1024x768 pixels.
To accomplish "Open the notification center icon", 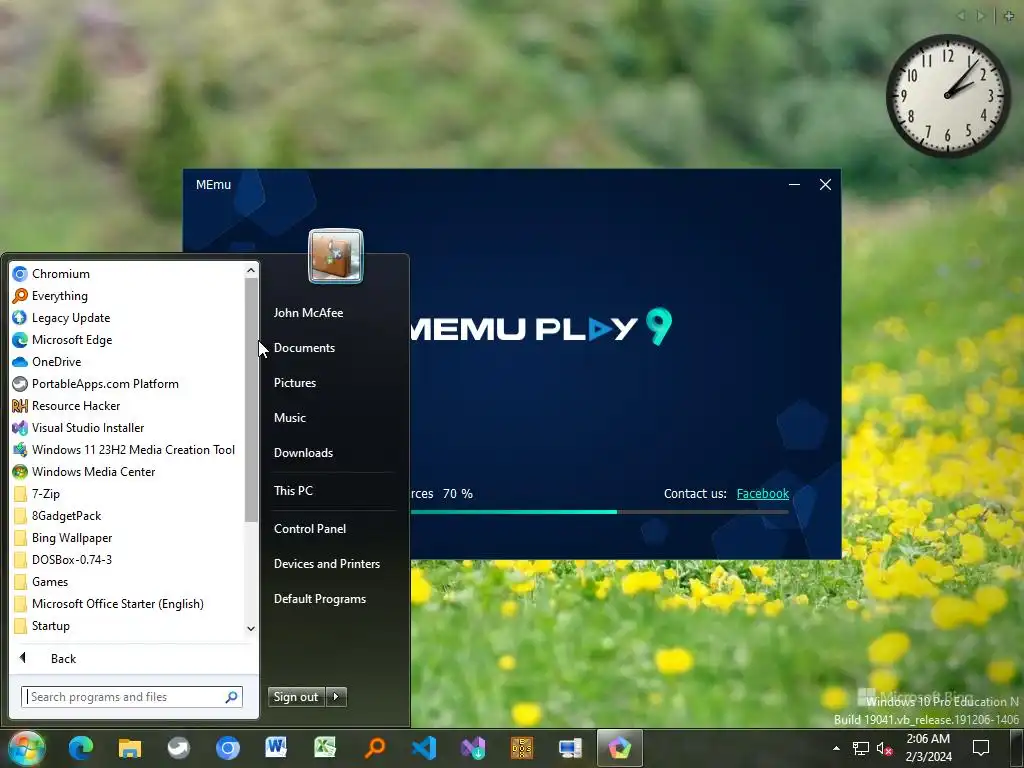I will 981,748.
